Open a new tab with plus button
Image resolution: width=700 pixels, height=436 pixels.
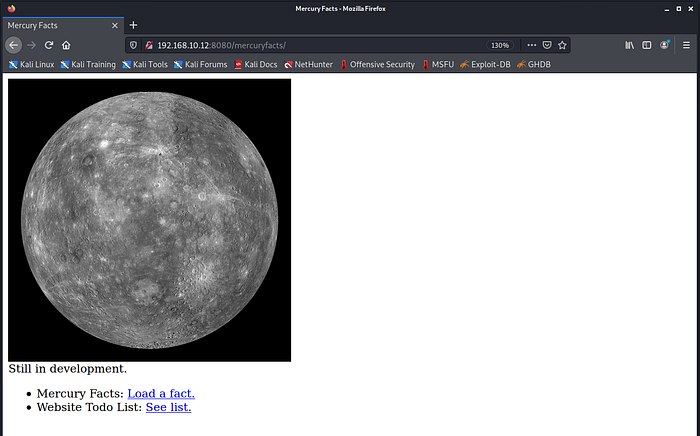[134, 25]
